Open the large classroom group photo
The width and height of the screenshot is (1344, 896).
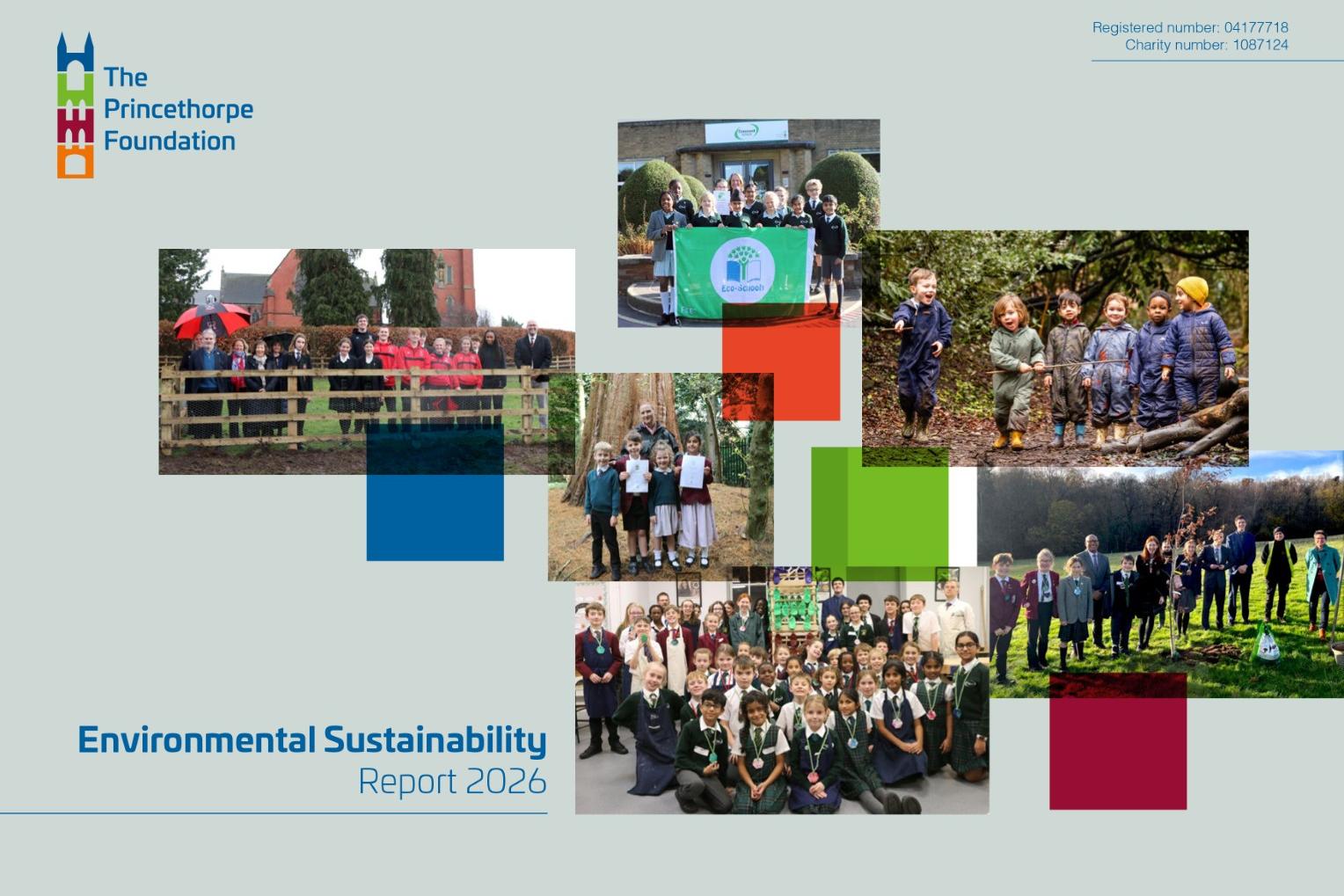click(x=782, y=690)
